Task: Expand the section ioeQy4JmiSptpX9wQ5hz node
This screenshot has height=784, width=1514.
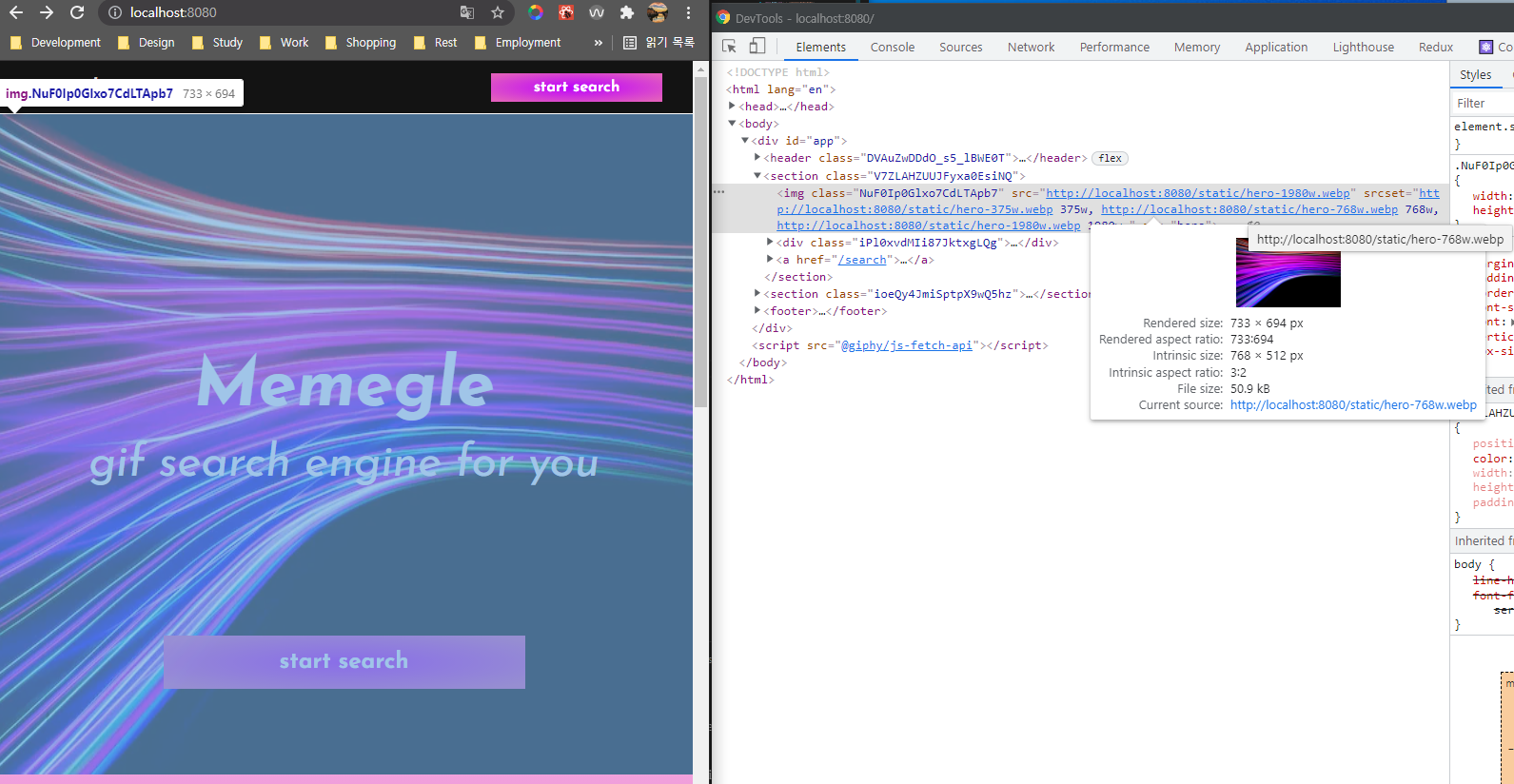Action: (x=757, y=293)
